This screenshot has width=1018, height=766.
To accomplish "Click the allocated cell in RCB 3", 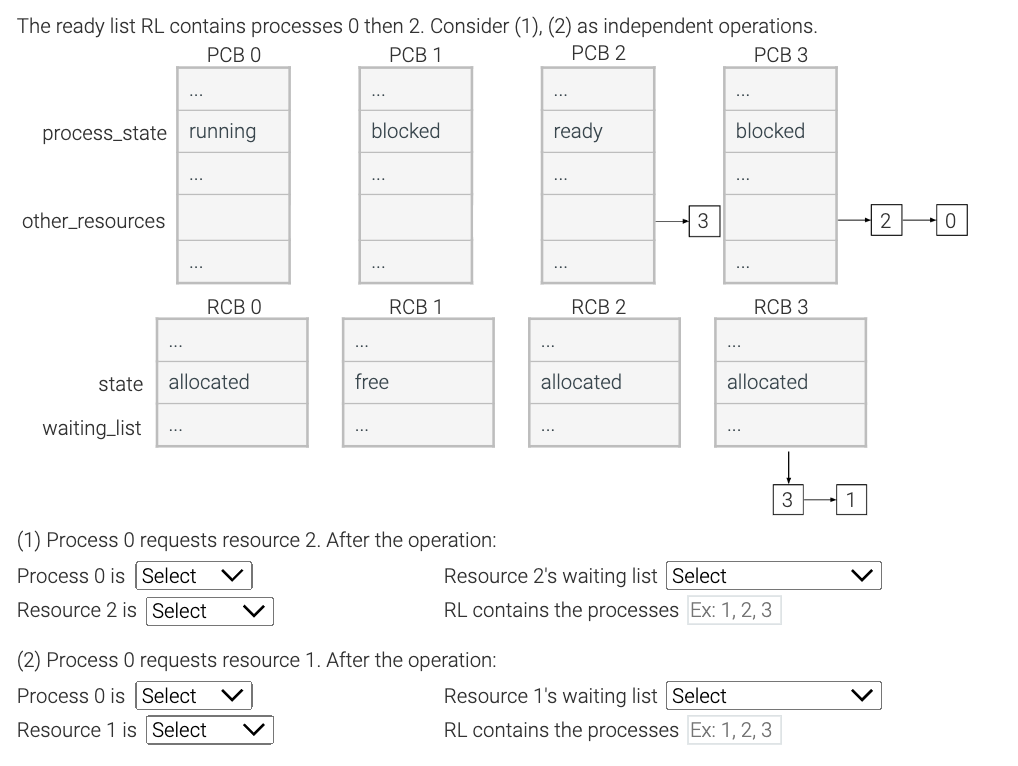I will pos(789,382).
